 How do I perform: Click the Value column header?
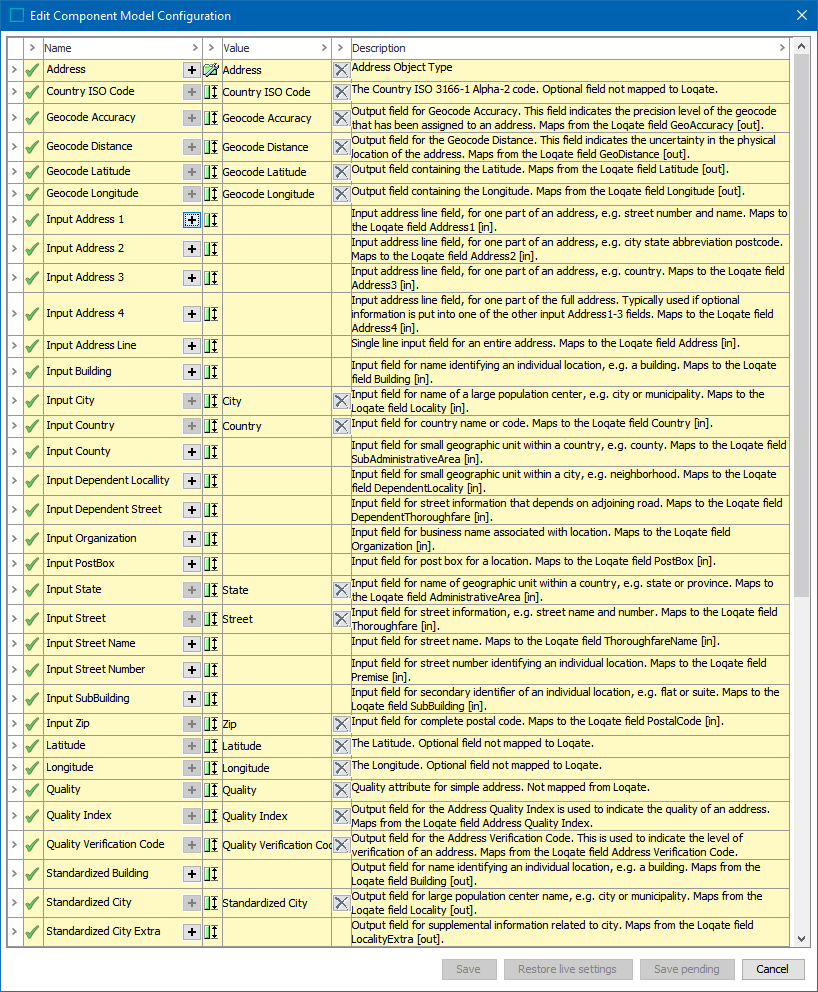click(x=276, y=48)
